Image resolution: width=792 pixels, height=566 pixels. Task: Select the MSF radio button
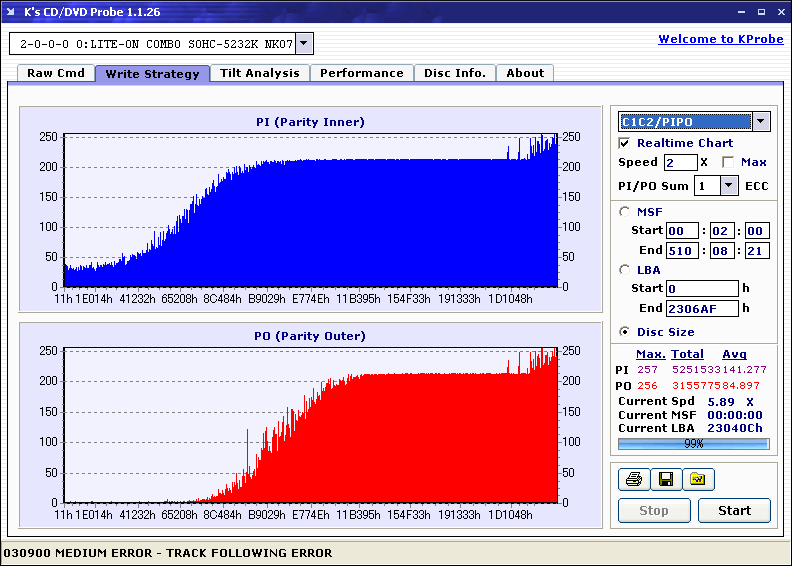pos(624,212)
